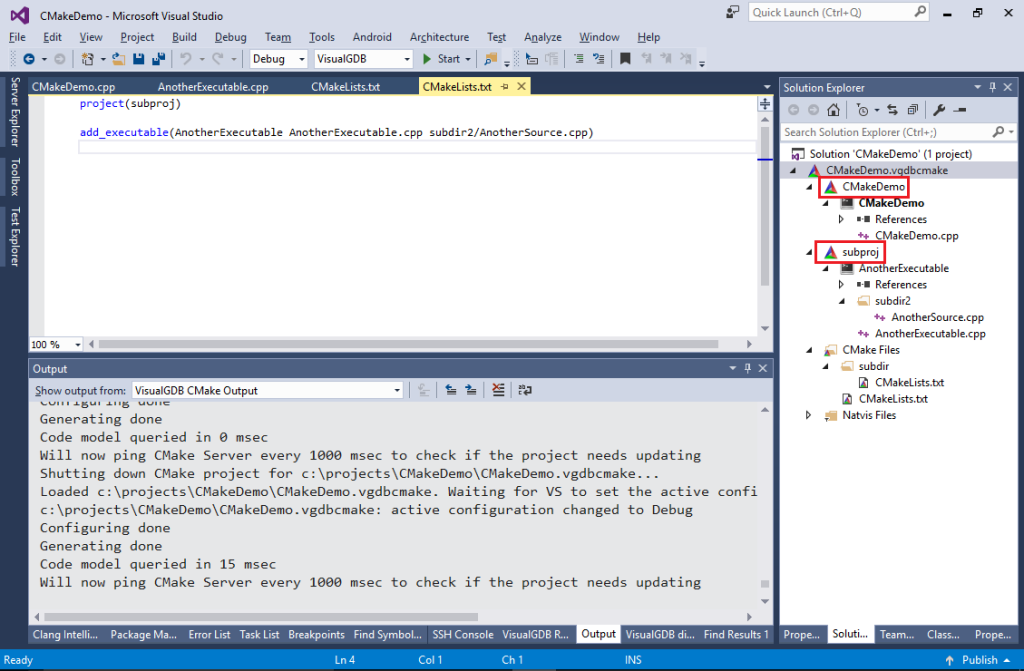The width and height of the screenshot is (1024, 671).
Task: Open the Toolbox side tab
Action: 14,177
